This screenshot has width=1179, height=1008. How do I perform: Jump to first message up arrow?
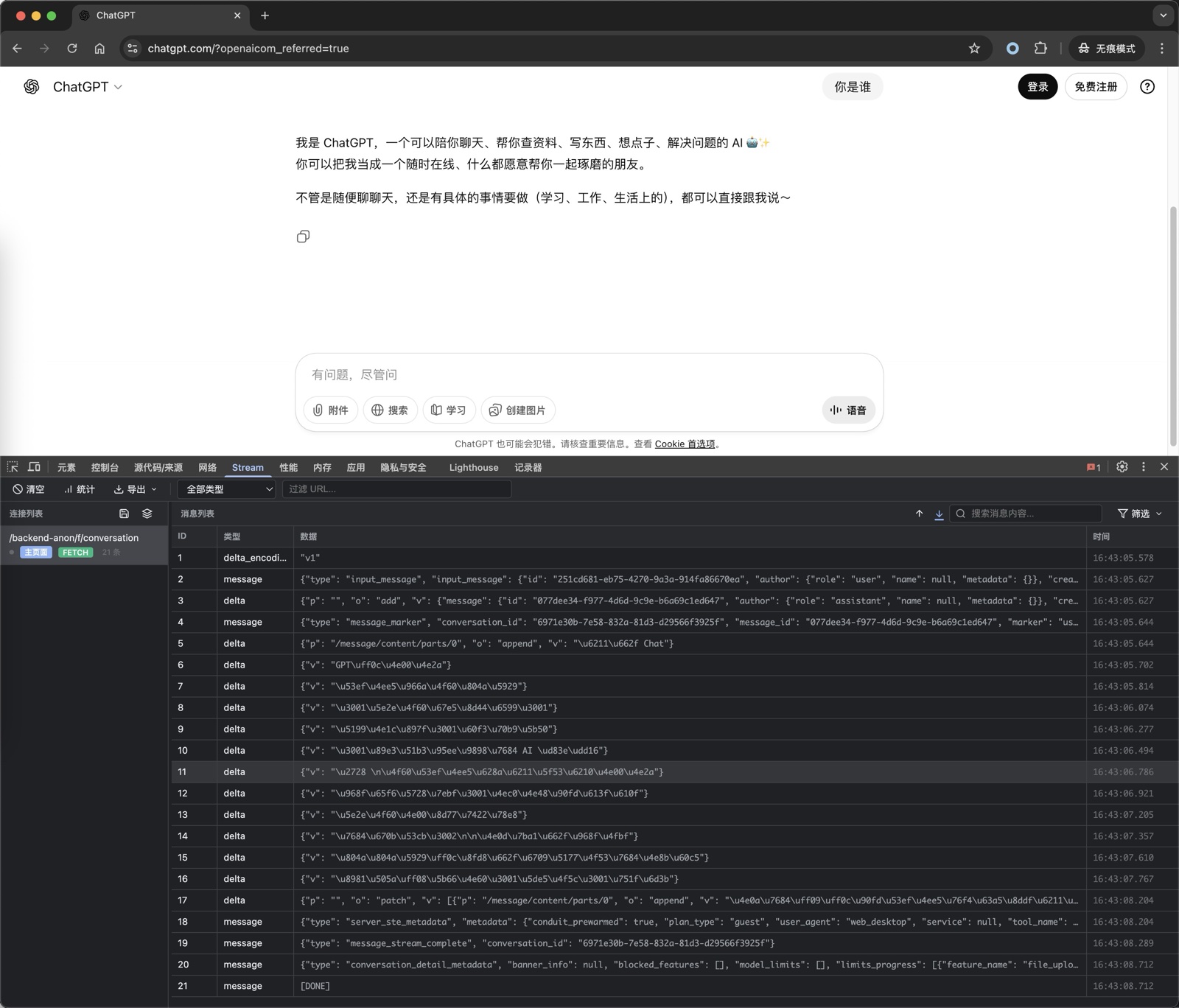(919, 514)
